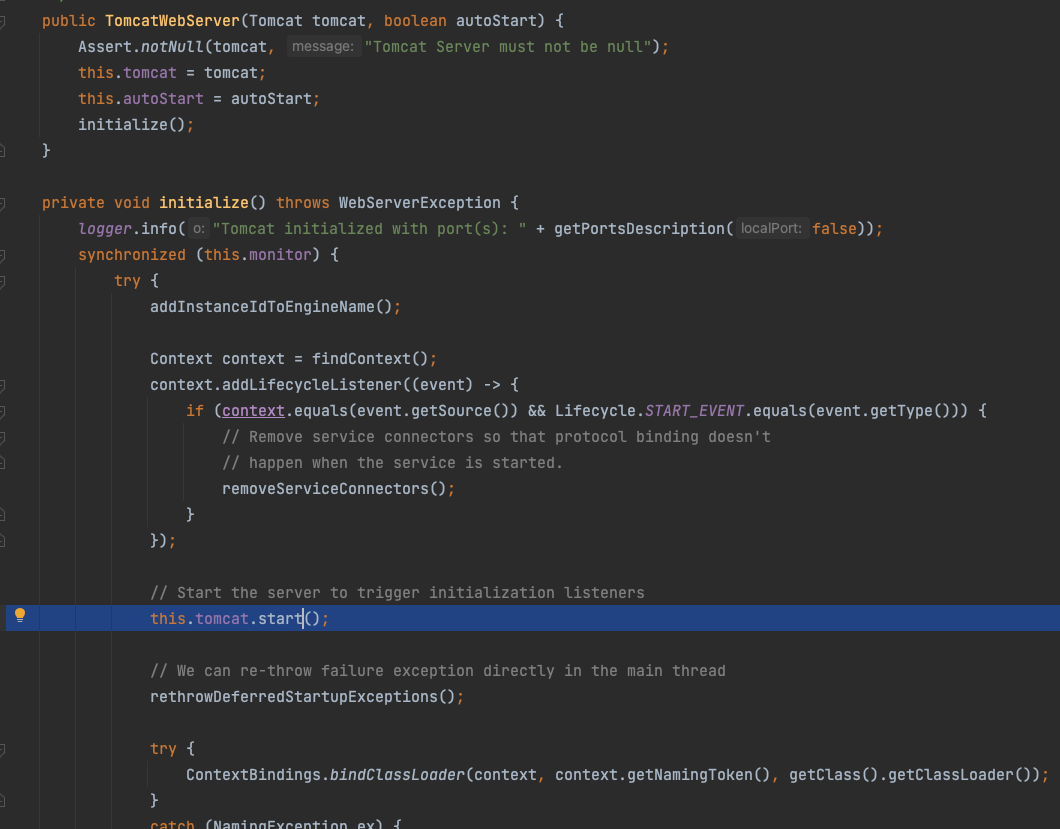This screenshot has width=1060, height=829.
Task: Collapse the addLifecycleListener lambda fold marker
Action: [x=2, y=385]
